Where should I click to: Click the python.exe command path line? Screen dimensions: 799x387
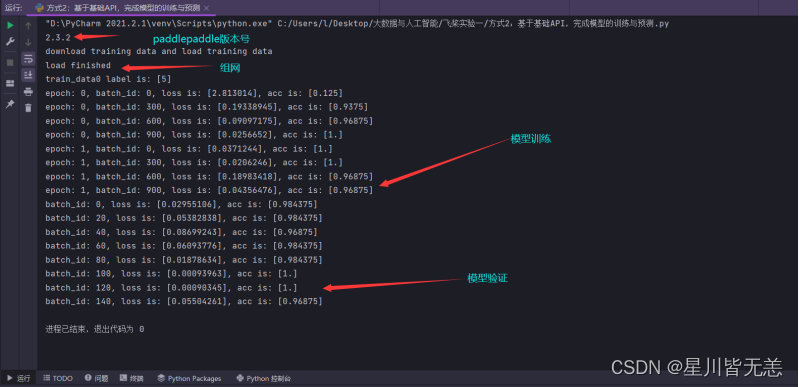357,23
